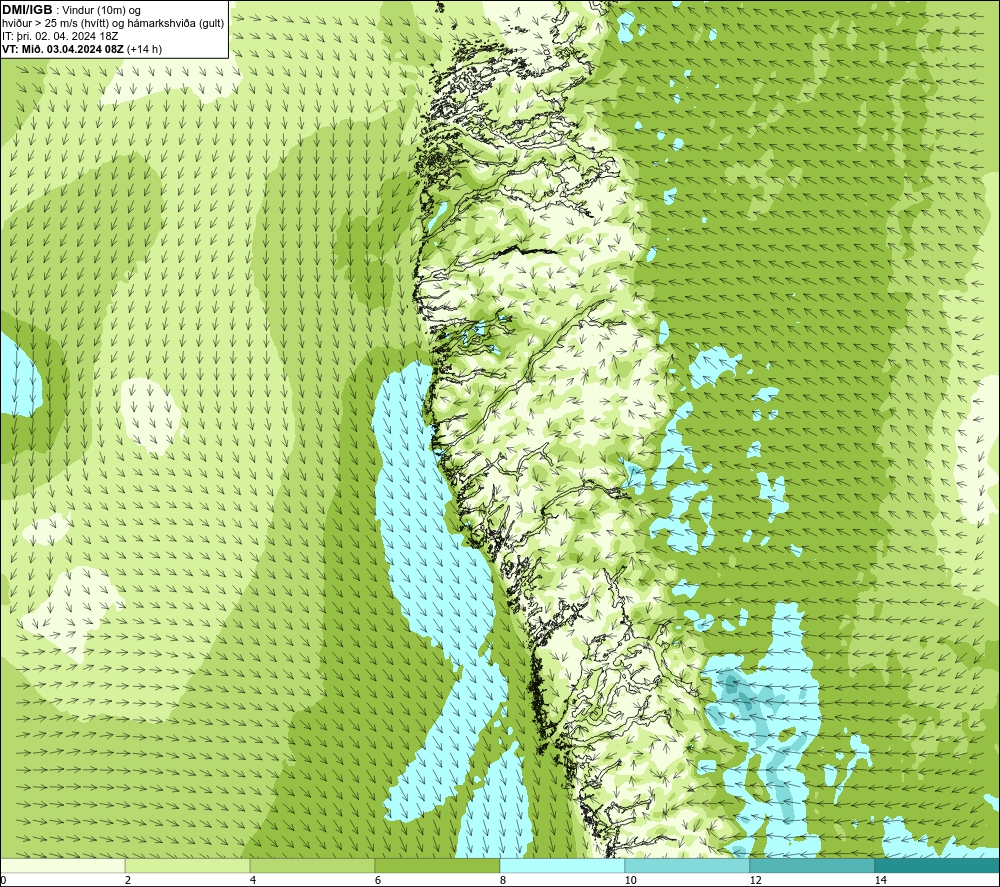The height and width of the screenshot is (887, 1000).
Task: Click the scale label '14'
Action: (x=880, y=880)
